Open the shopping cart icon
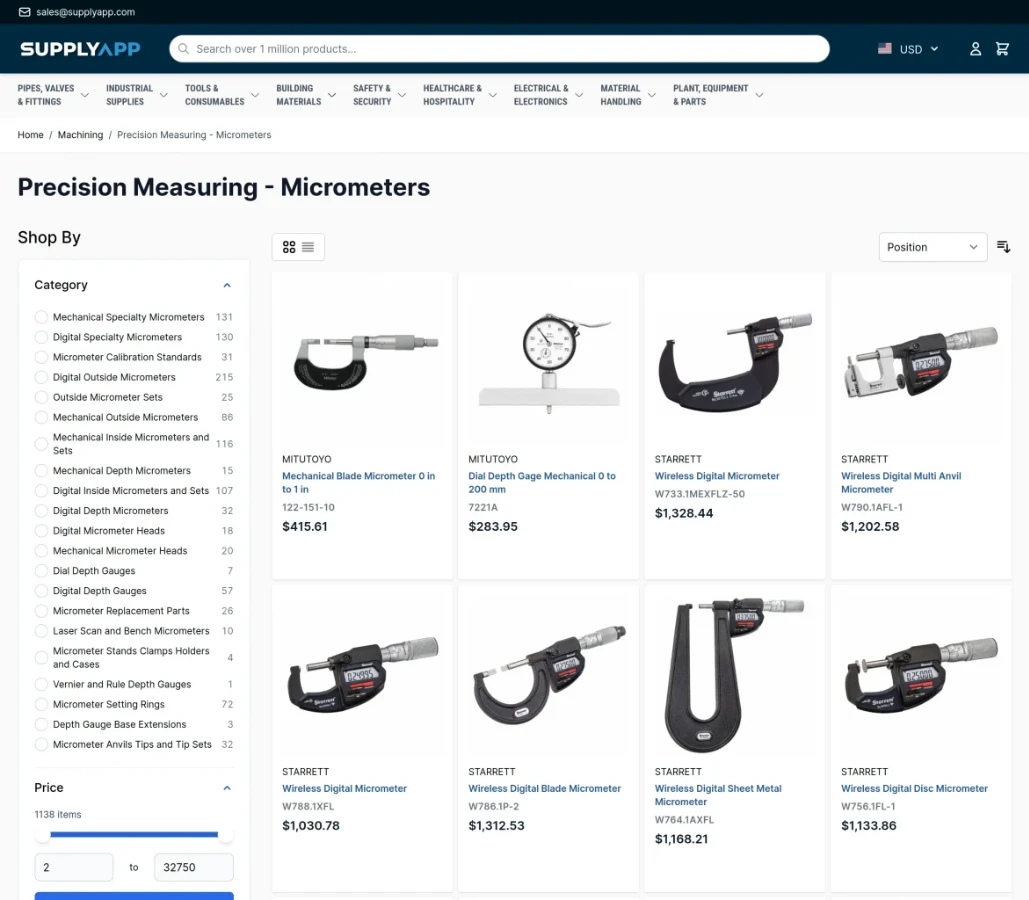Image resolution: width=1029 pixels, height=900 pixels. [x=1002, y=49]
